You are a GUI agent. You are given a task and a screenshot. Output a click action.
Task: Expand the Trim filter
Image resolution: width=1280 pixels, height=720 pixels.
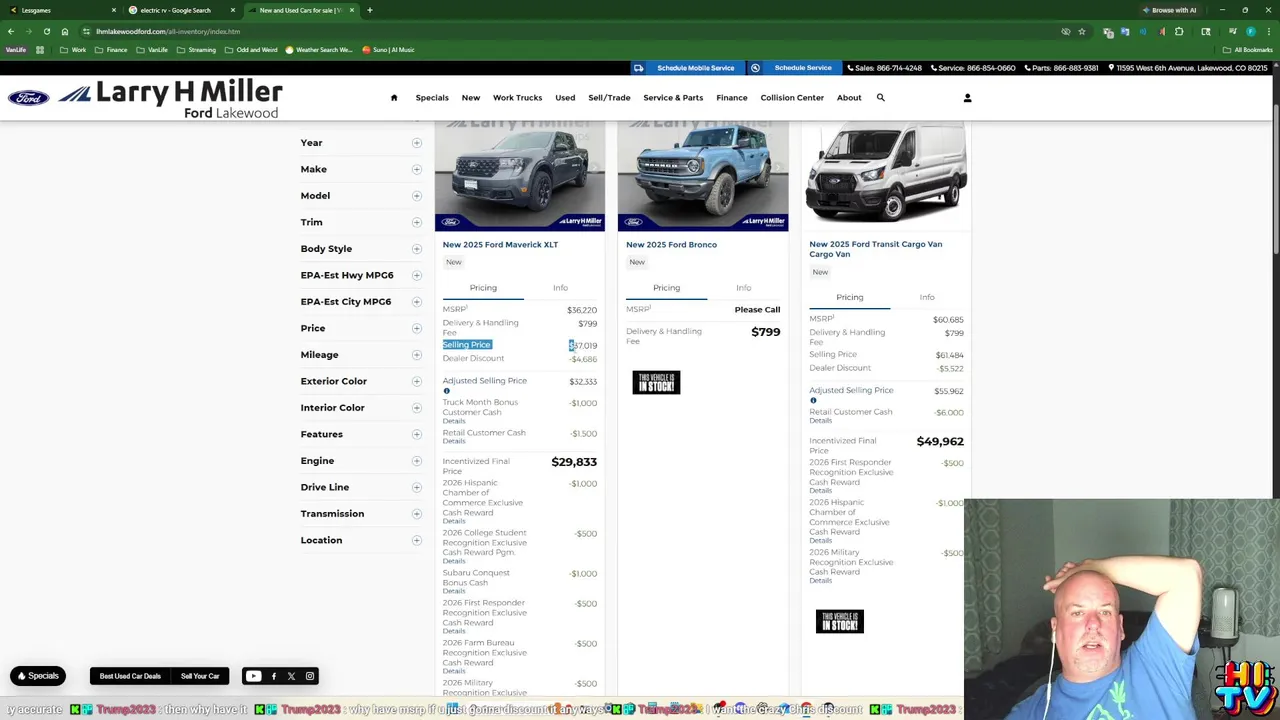[361, 222]
